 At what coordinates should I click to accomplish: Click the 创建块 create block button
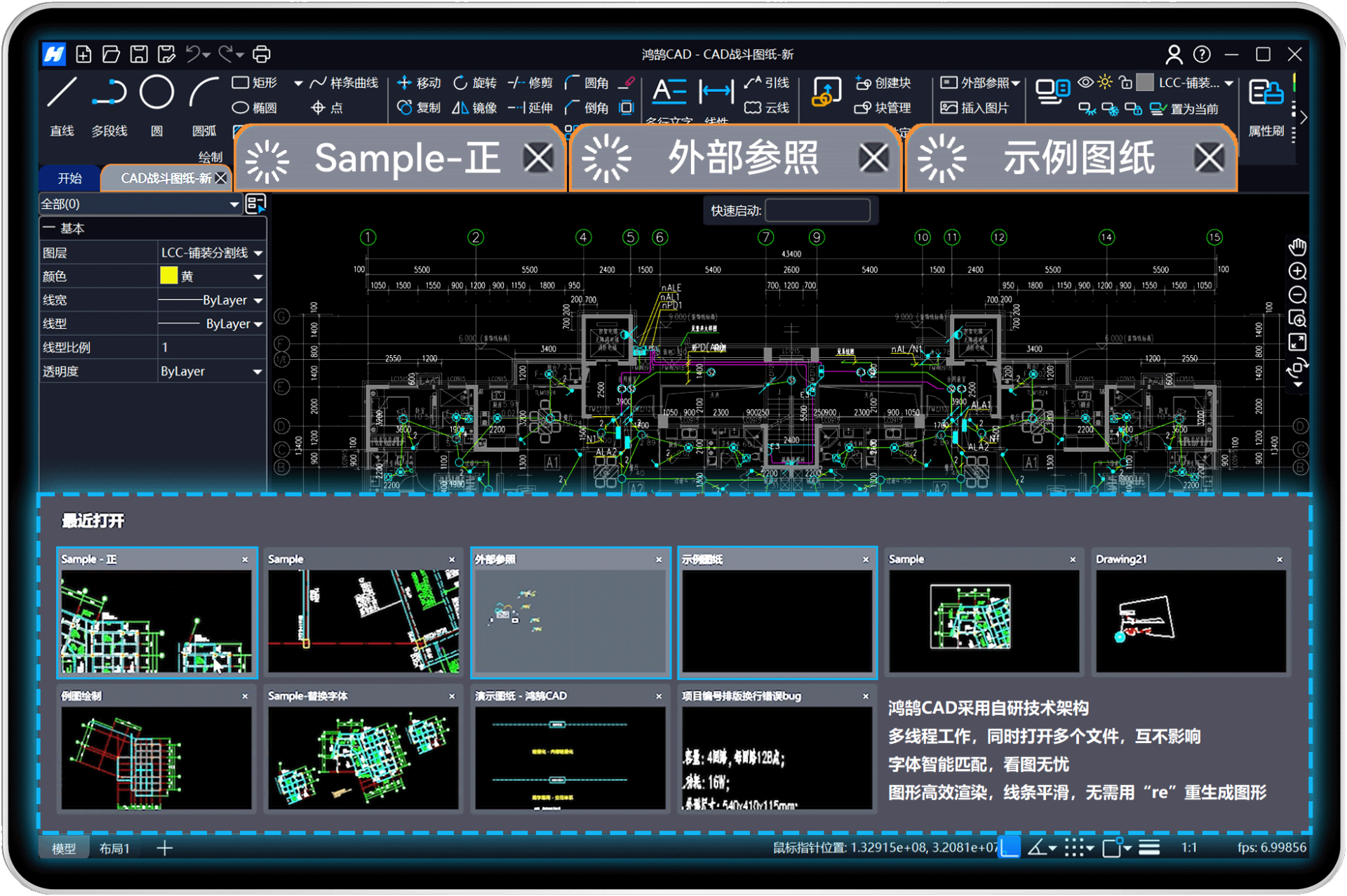(883, 83)
